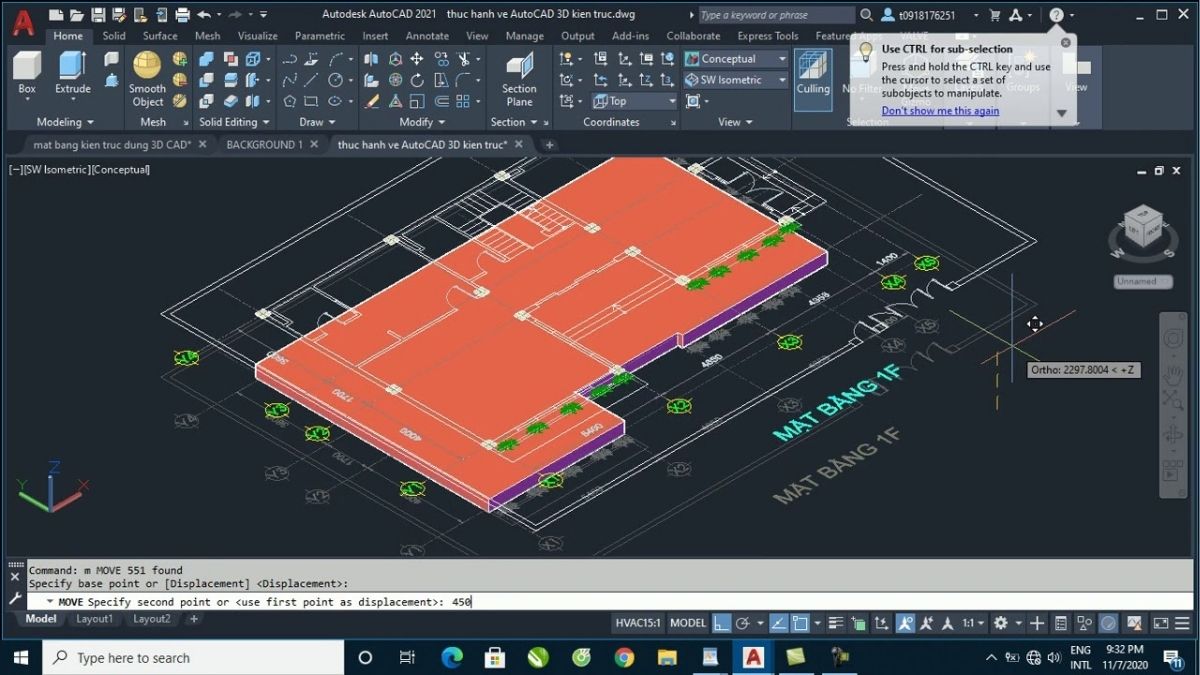Click the keyword search field

[x=775, y=15]
